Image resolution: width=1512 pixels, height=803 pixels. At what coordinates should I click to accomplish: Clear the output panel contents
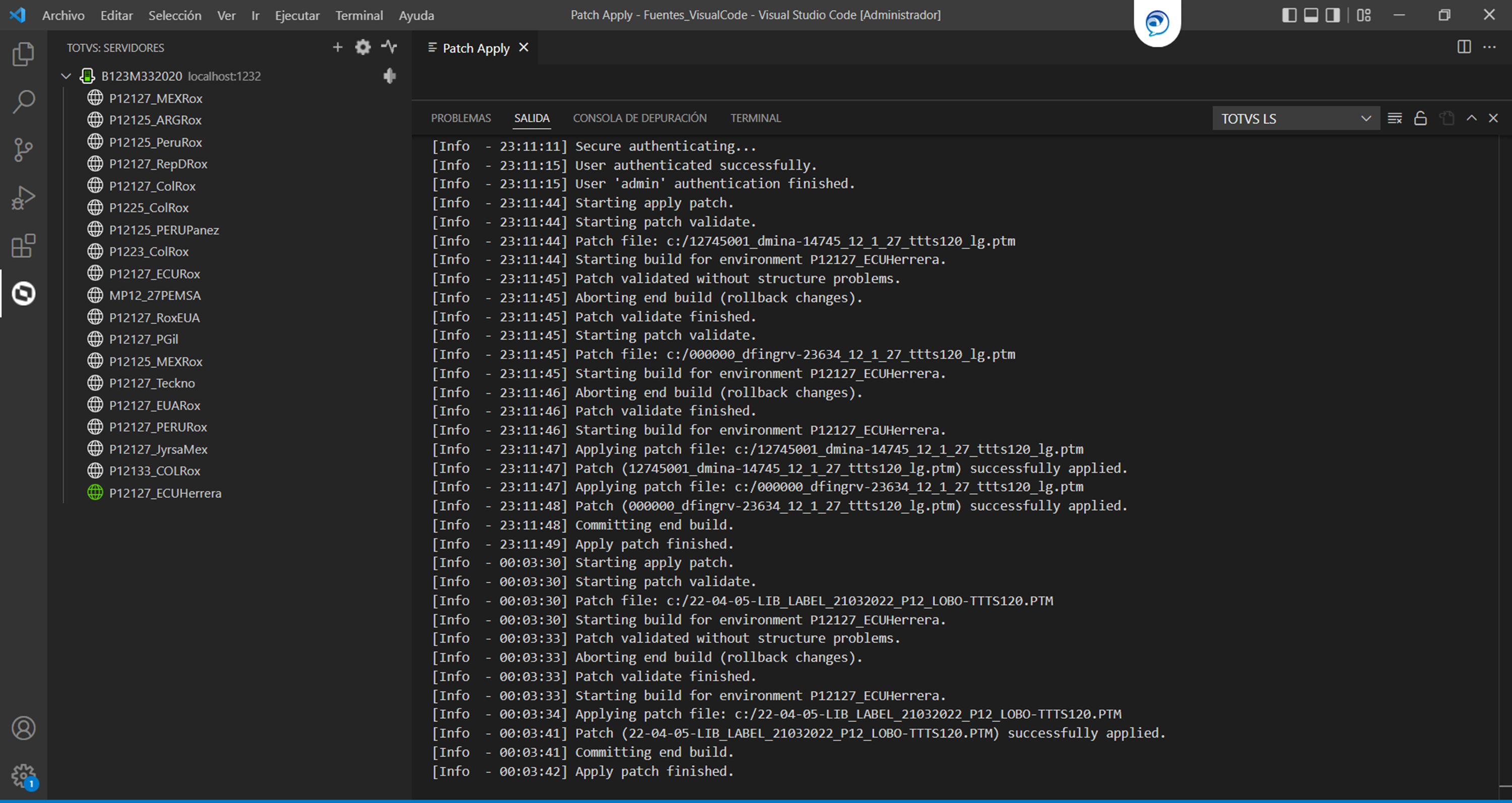1395,118
